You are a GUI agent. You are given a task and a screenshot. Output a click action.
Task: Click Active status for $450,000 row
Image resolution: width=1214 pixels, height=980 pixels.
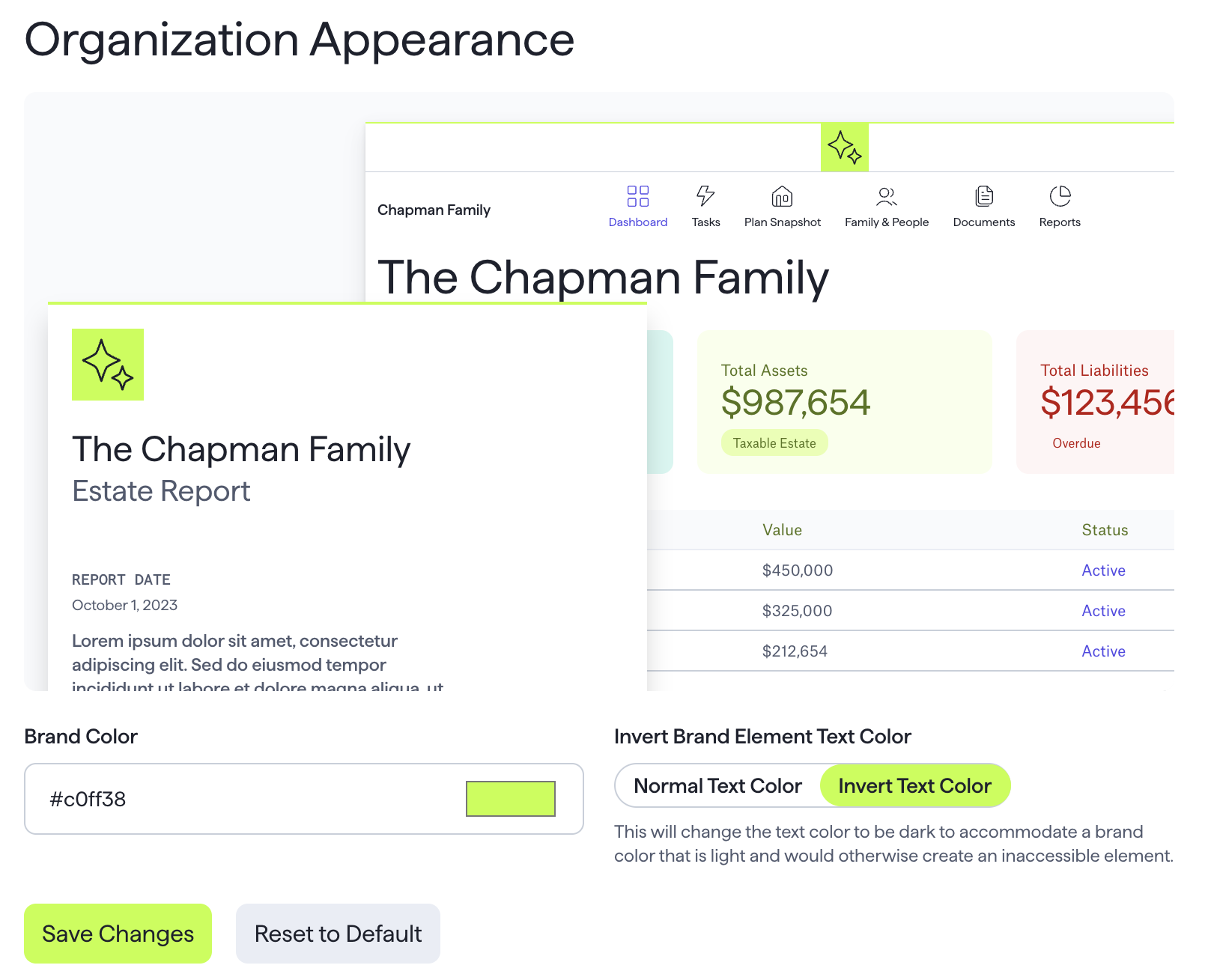click(x=1103, y=570)
